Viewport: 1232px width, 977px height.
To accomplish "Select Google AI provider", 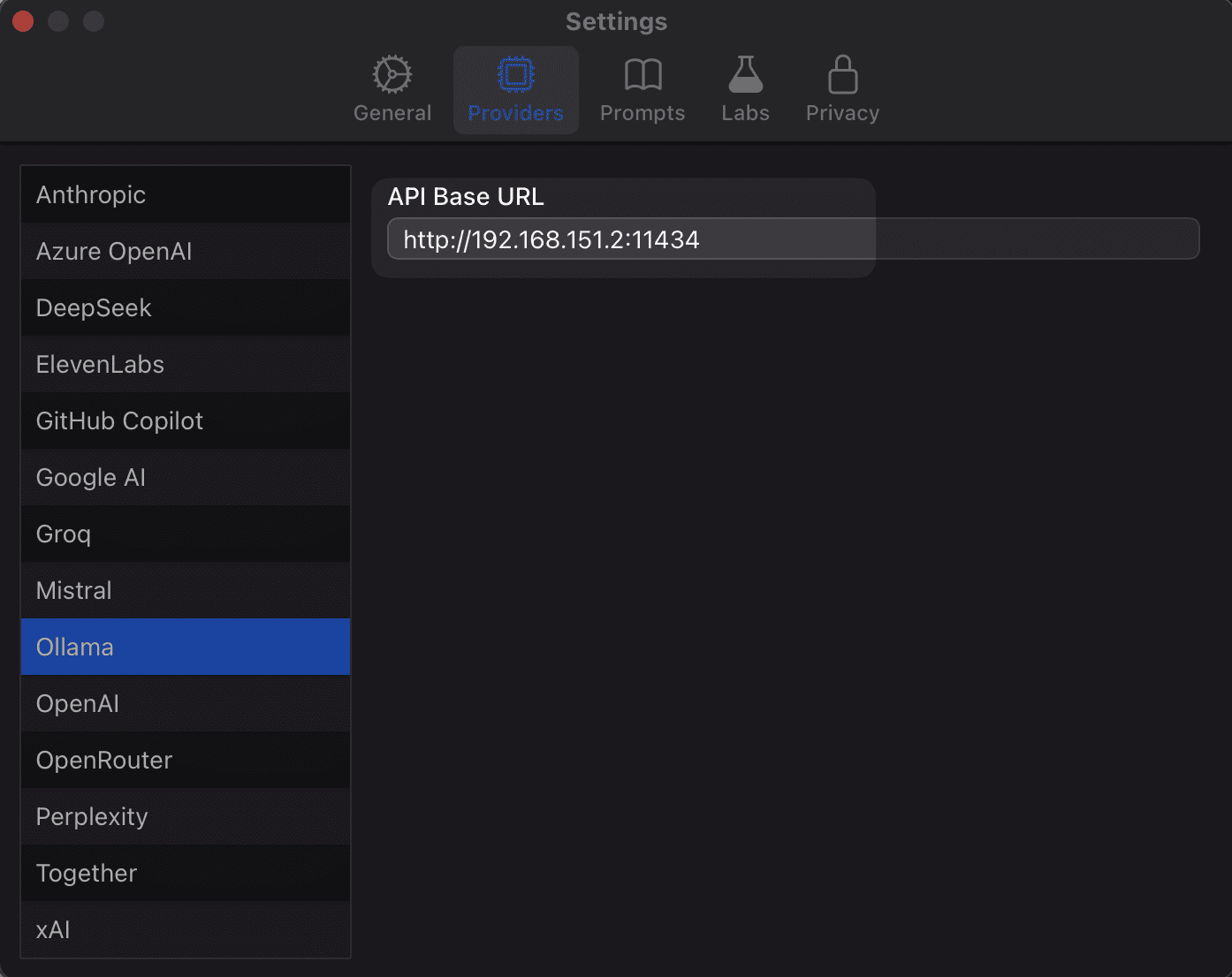I will pos(186,477).
